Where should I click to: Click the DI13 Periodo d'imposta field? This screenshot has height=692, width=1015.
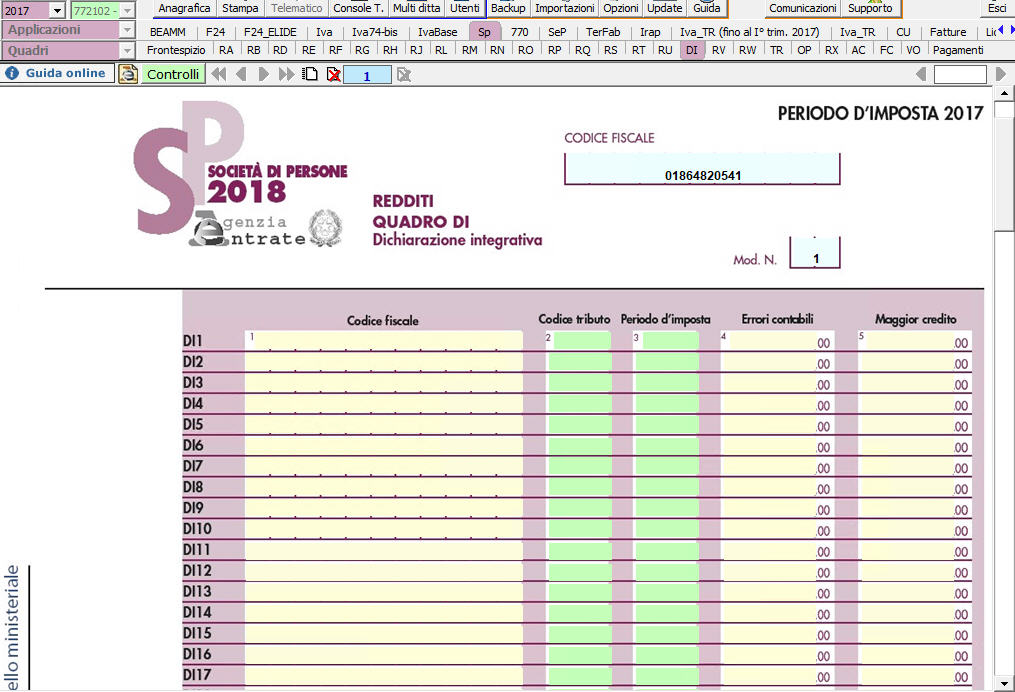667,592
